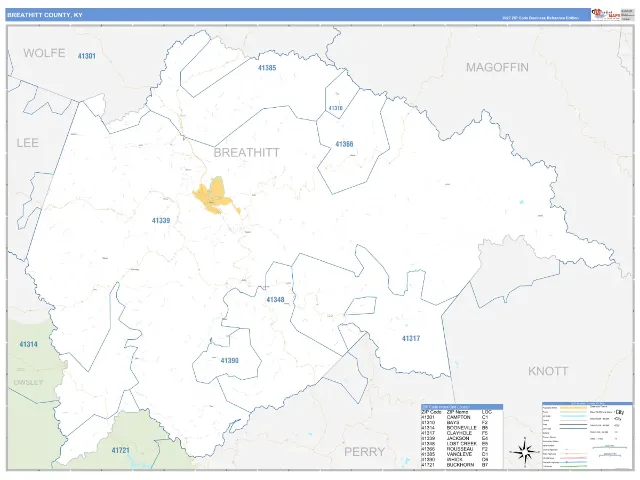Click the MAGOFFIN county label
This screenshot has width=640, height=480.
click(497, 67)
